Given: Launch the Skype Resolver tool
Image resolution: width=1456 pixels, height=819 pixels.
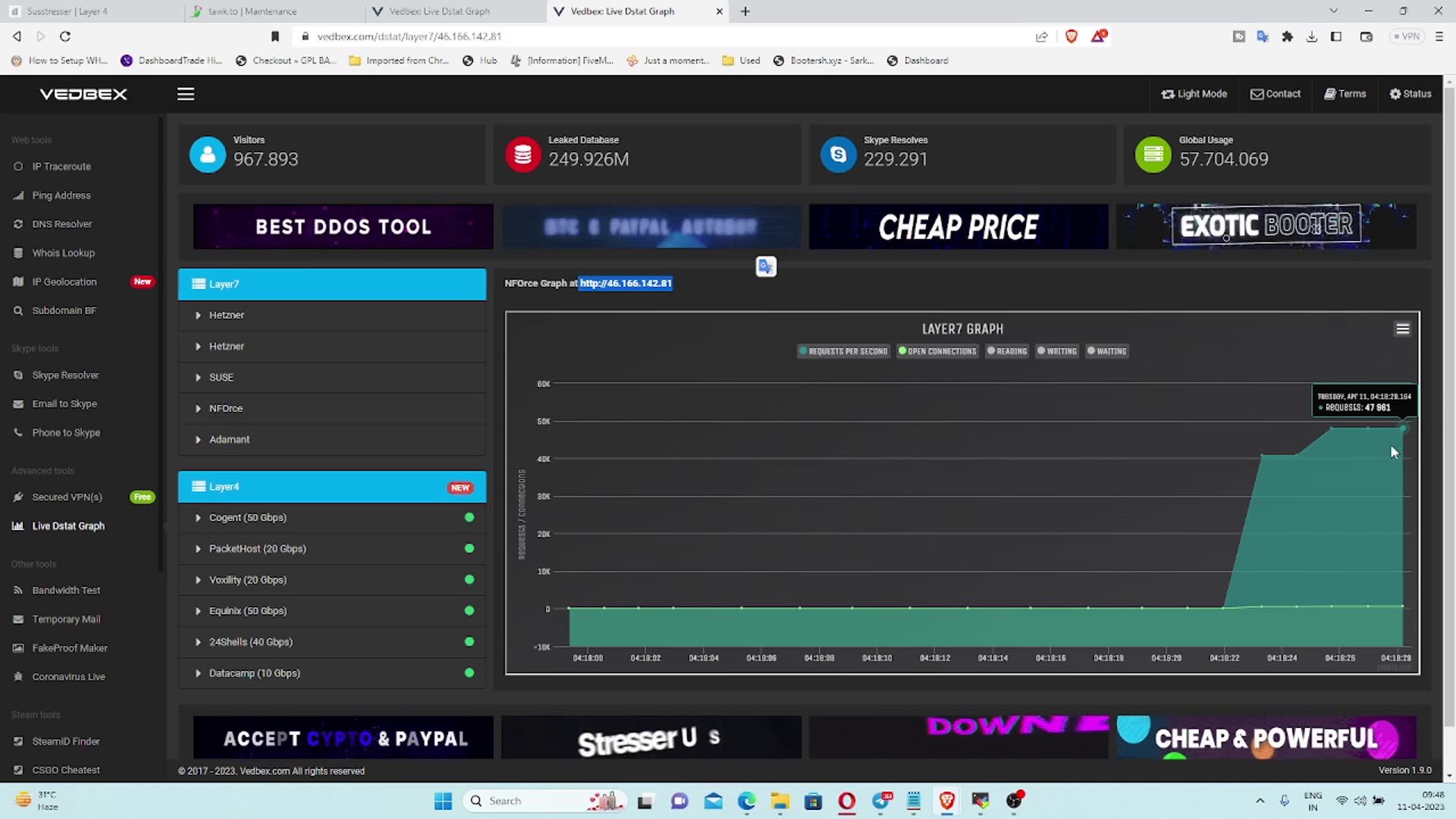Looking at the screenshot, I should [x=65, y=375].
